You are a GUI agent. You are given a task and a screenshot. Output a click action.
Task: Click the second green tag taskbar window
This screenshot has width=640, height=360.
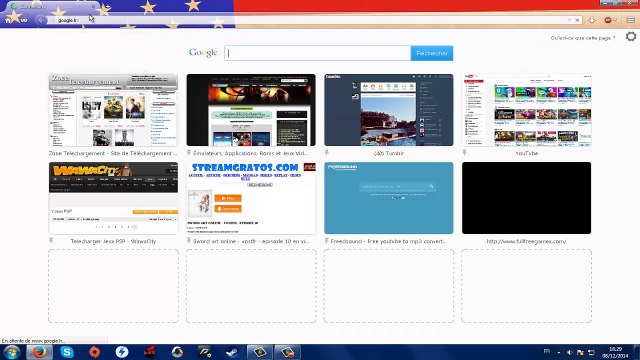(x=287, y=352)
